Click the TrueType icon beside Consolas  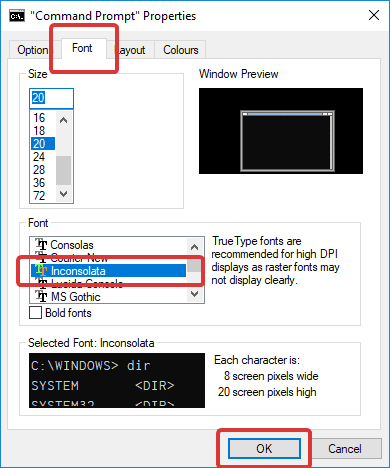coord(41,245)
